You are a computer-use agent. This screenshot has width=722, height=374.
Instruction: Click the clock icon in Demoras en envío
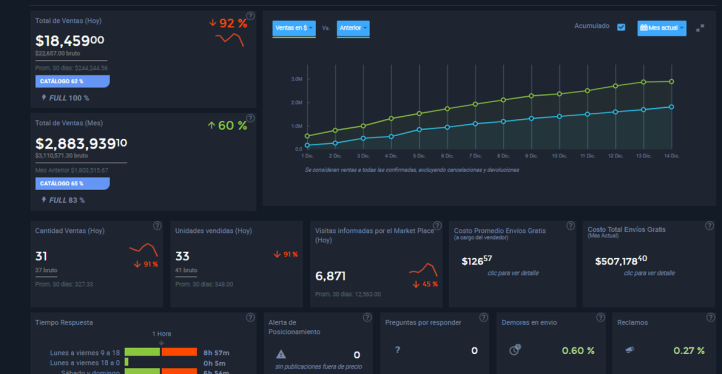[x=515, y=350]
